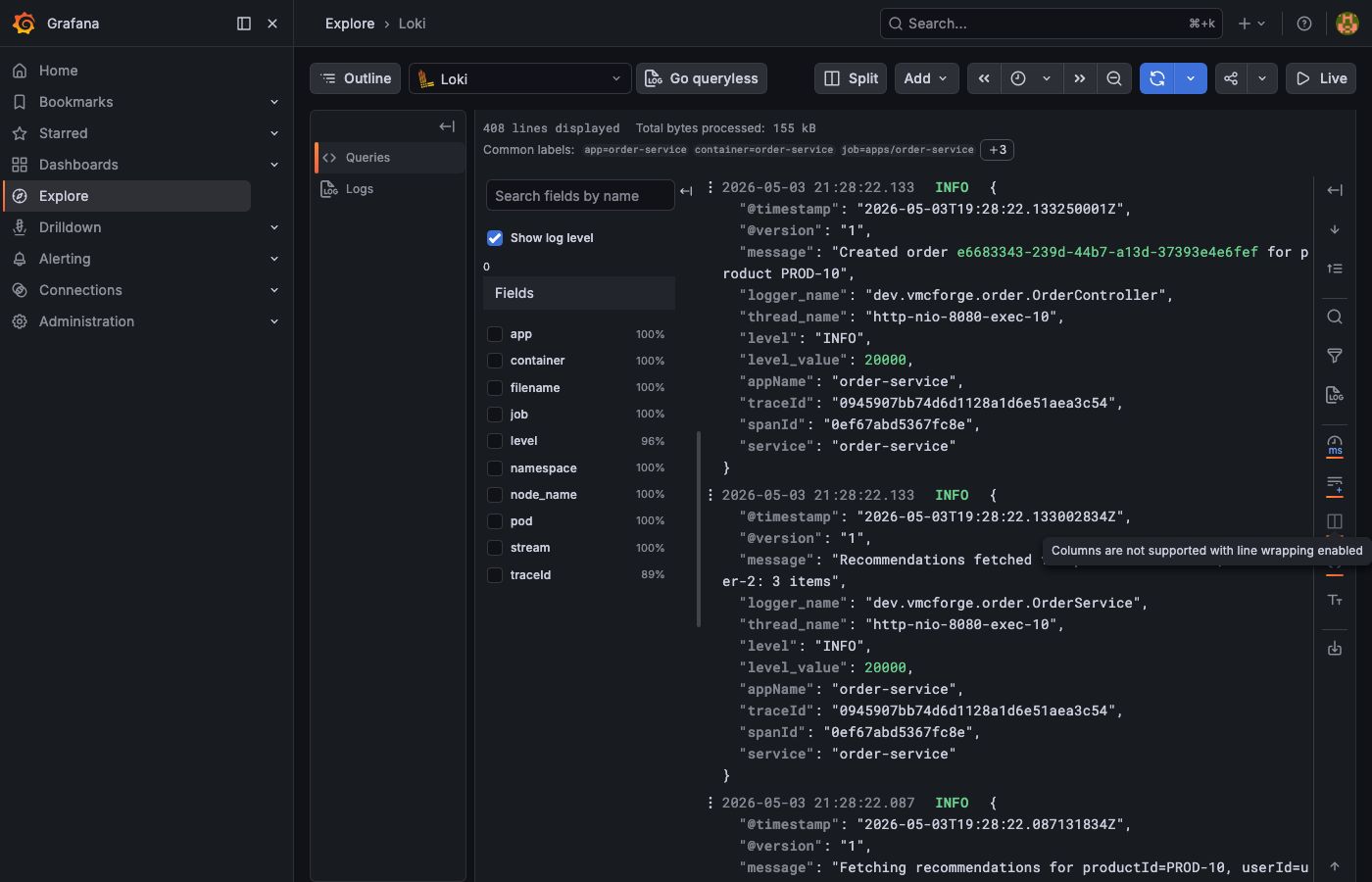Expand the Bookmarks section chevron
The height and width of the screenshot is (882, 1372).
click(x=274, y=102)
